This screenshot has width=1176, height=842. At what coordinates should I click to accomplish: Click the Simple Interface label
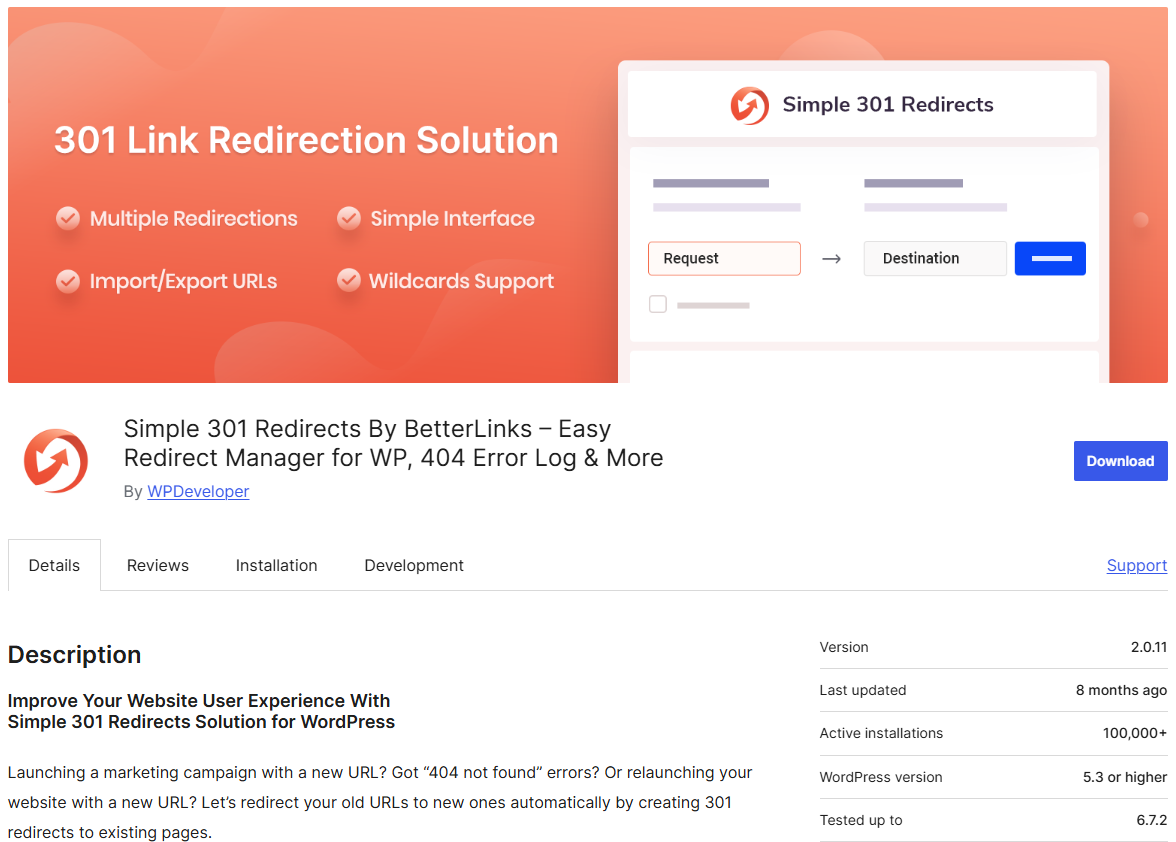pos(453,218)
